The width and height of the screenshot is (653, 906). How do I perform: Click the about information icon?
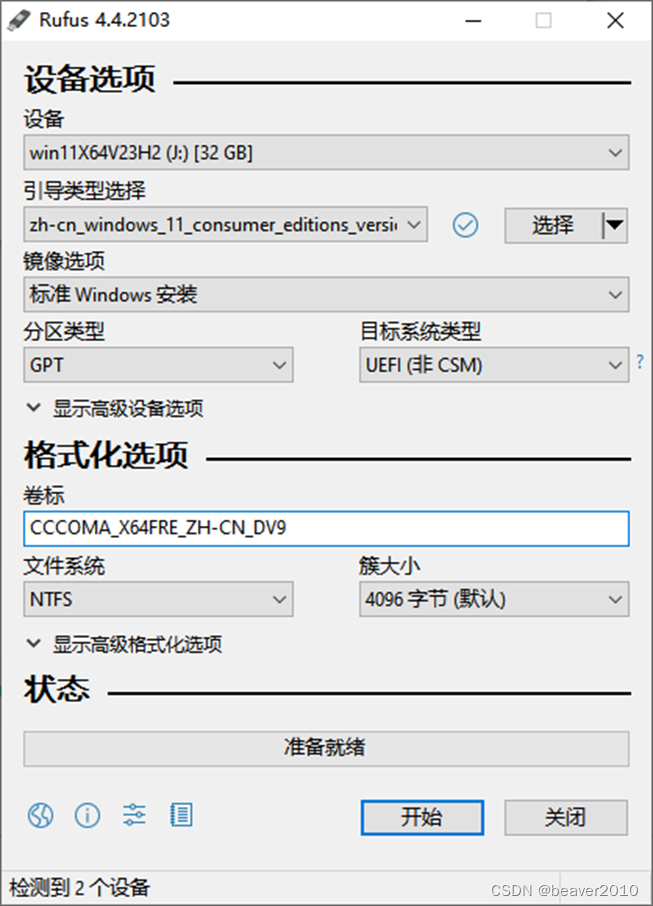87,815
